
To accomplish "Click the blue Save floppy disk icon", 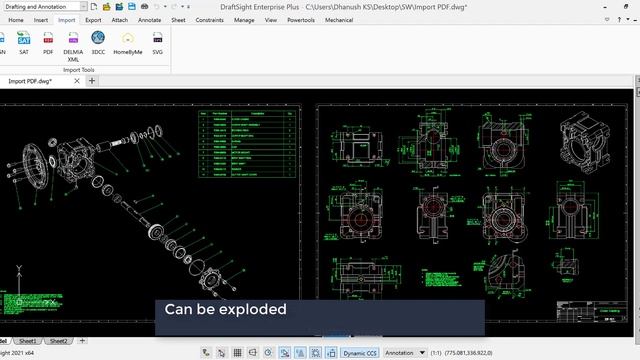I will click(x=131, y=7).
